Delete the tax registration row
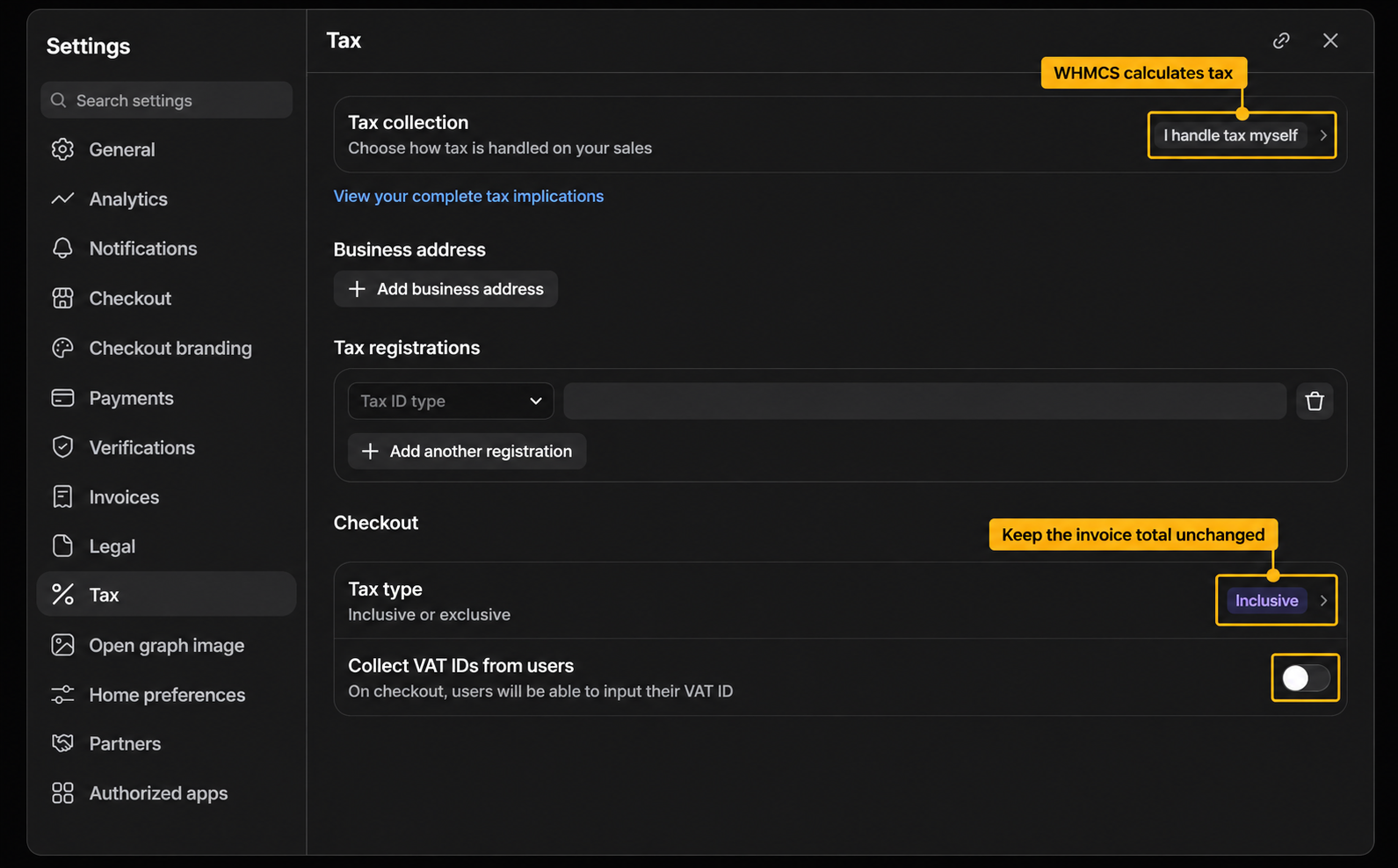Viewport: 1398px width, 868px height. click(x=1315, y=401)
